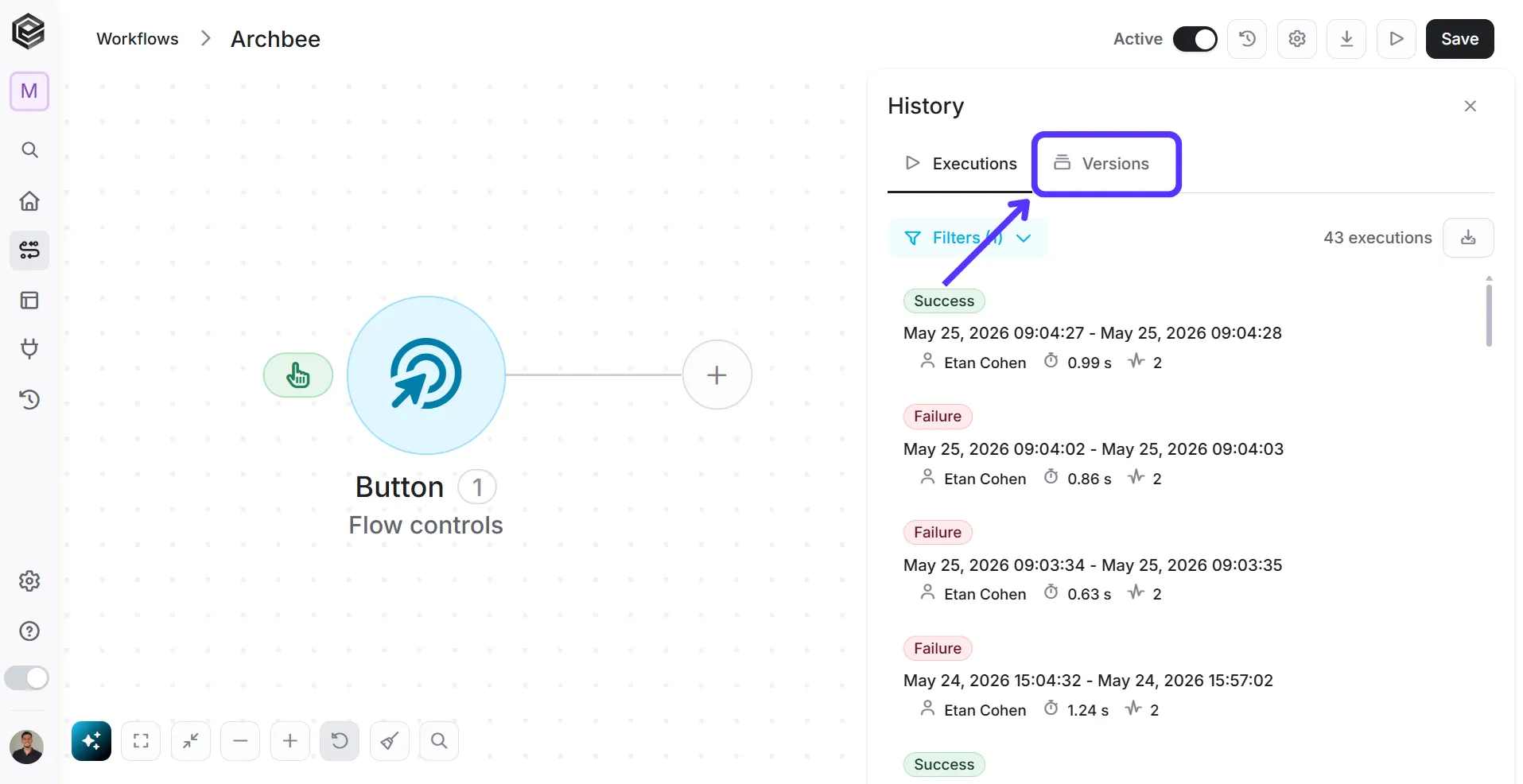This screenshot has width=1523, height=784.
Task: Expand the Filters dropdown
Action: point(967,238)
